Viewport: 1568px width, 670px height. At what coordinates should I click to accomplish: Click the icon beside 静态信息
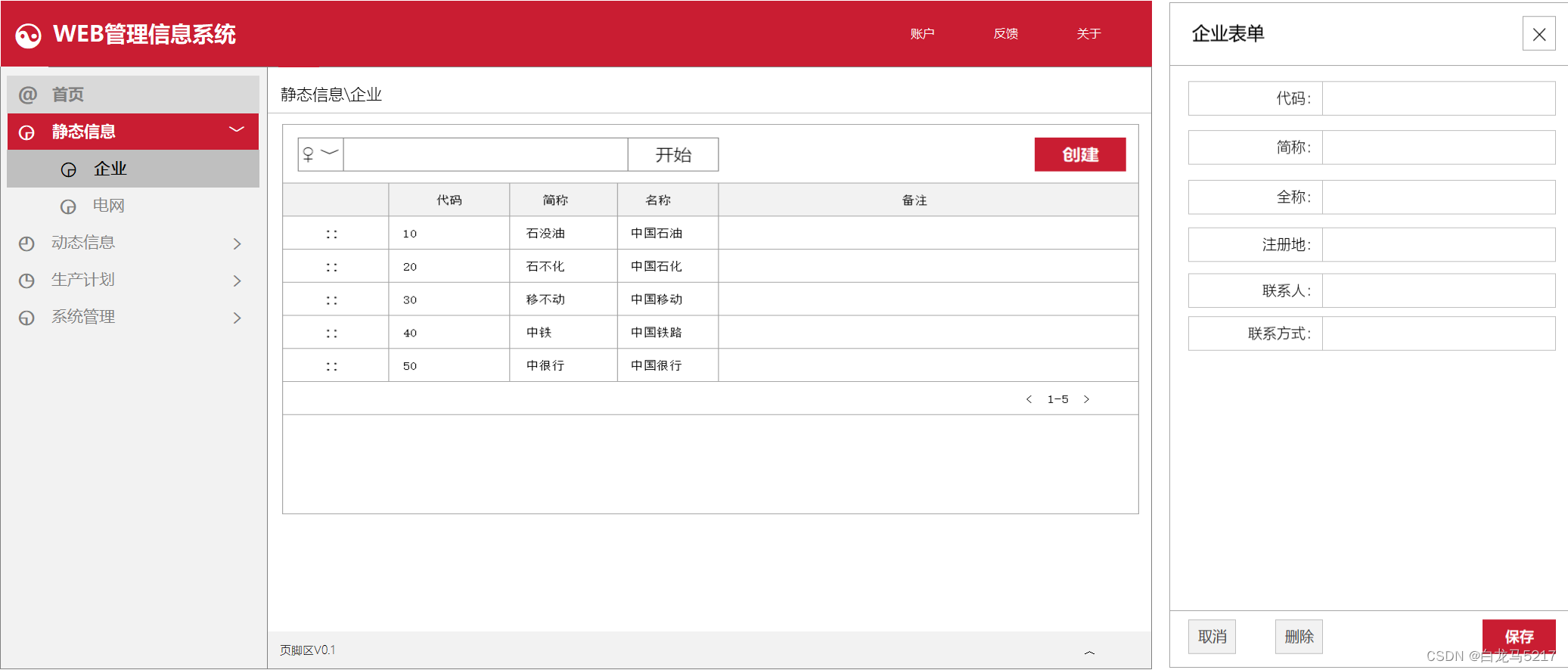(26, 133)
